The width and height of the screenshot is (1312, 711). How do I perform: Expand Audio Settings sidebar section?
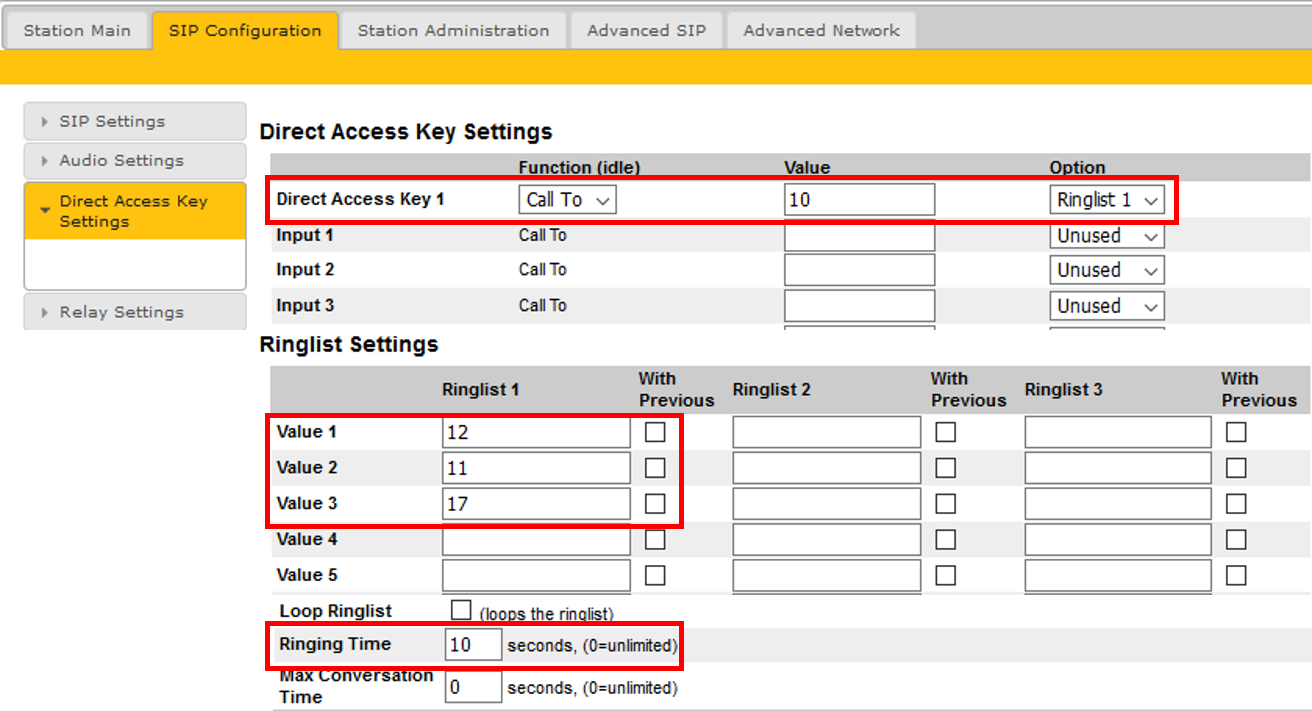click(134, 160)
